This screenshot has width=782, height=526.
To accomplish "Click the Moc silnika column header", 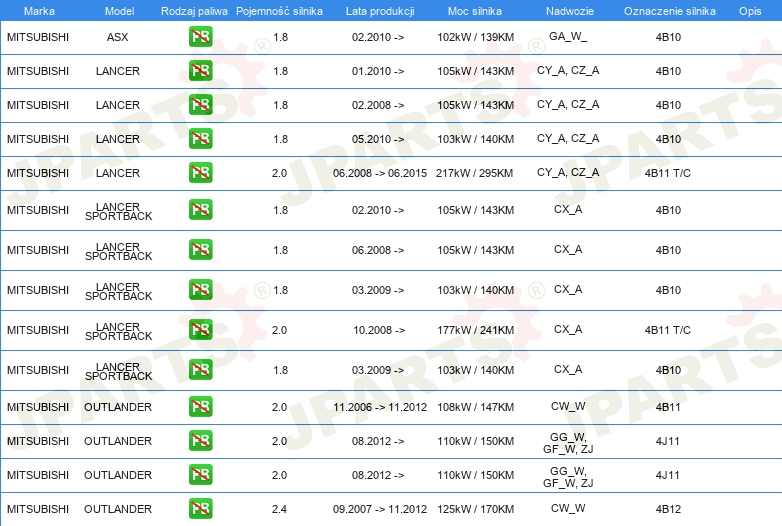I will (x=475, y=11).
